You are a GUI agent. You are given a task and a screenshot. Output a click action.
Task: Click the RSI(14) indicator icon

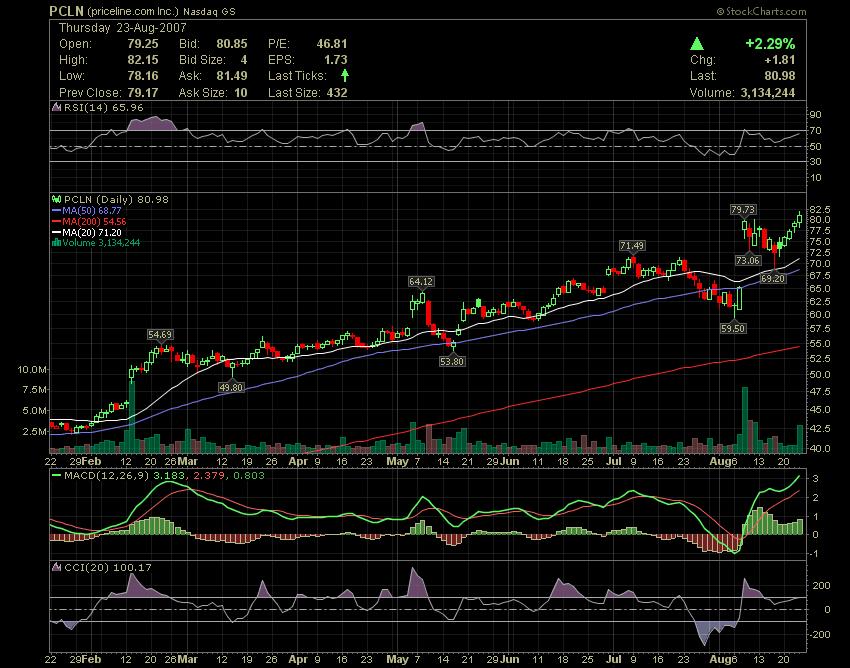pyautogui.click(x=56, y=107)
